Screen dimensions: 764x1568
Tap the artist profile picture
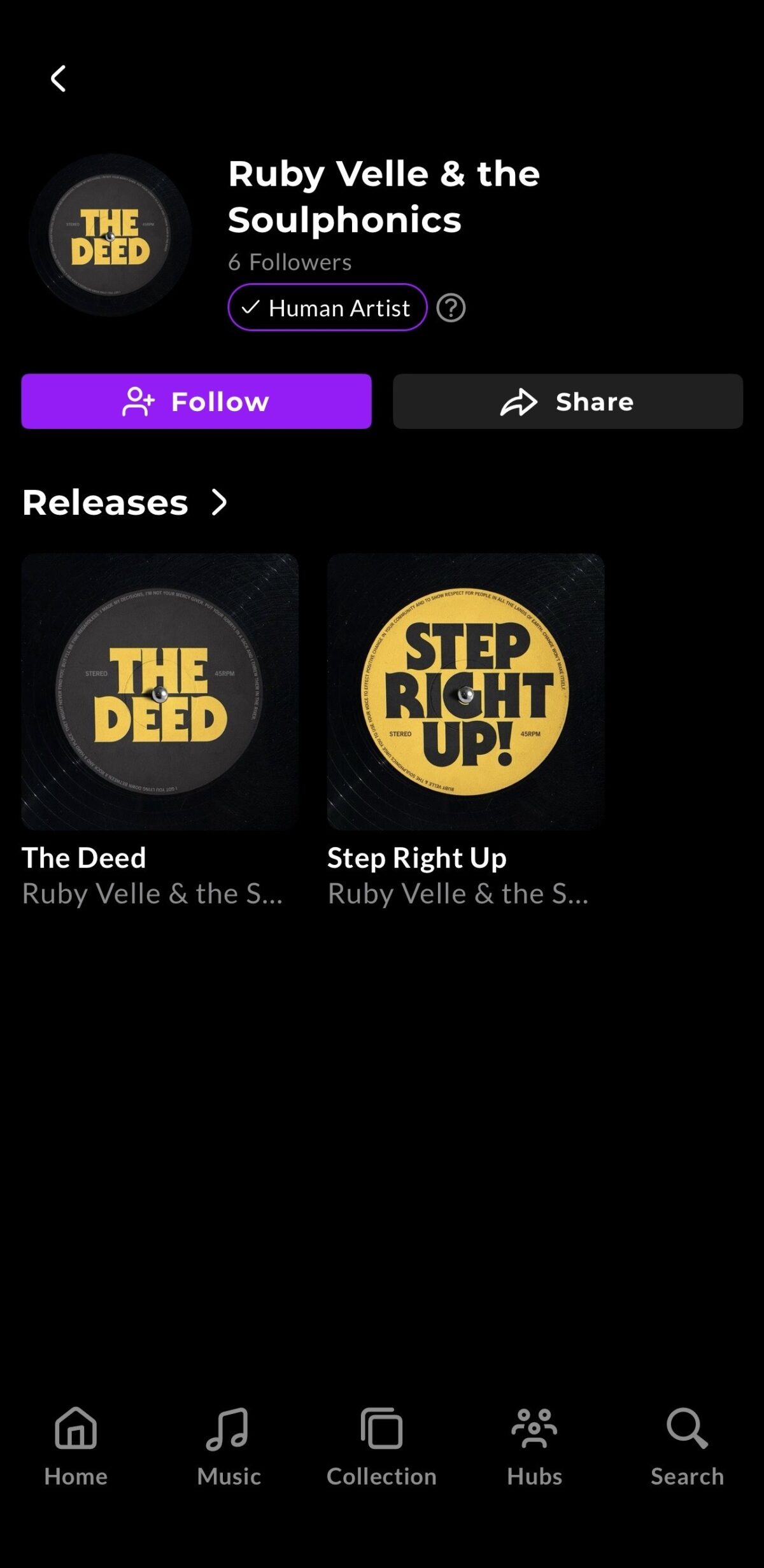(110, 235)
